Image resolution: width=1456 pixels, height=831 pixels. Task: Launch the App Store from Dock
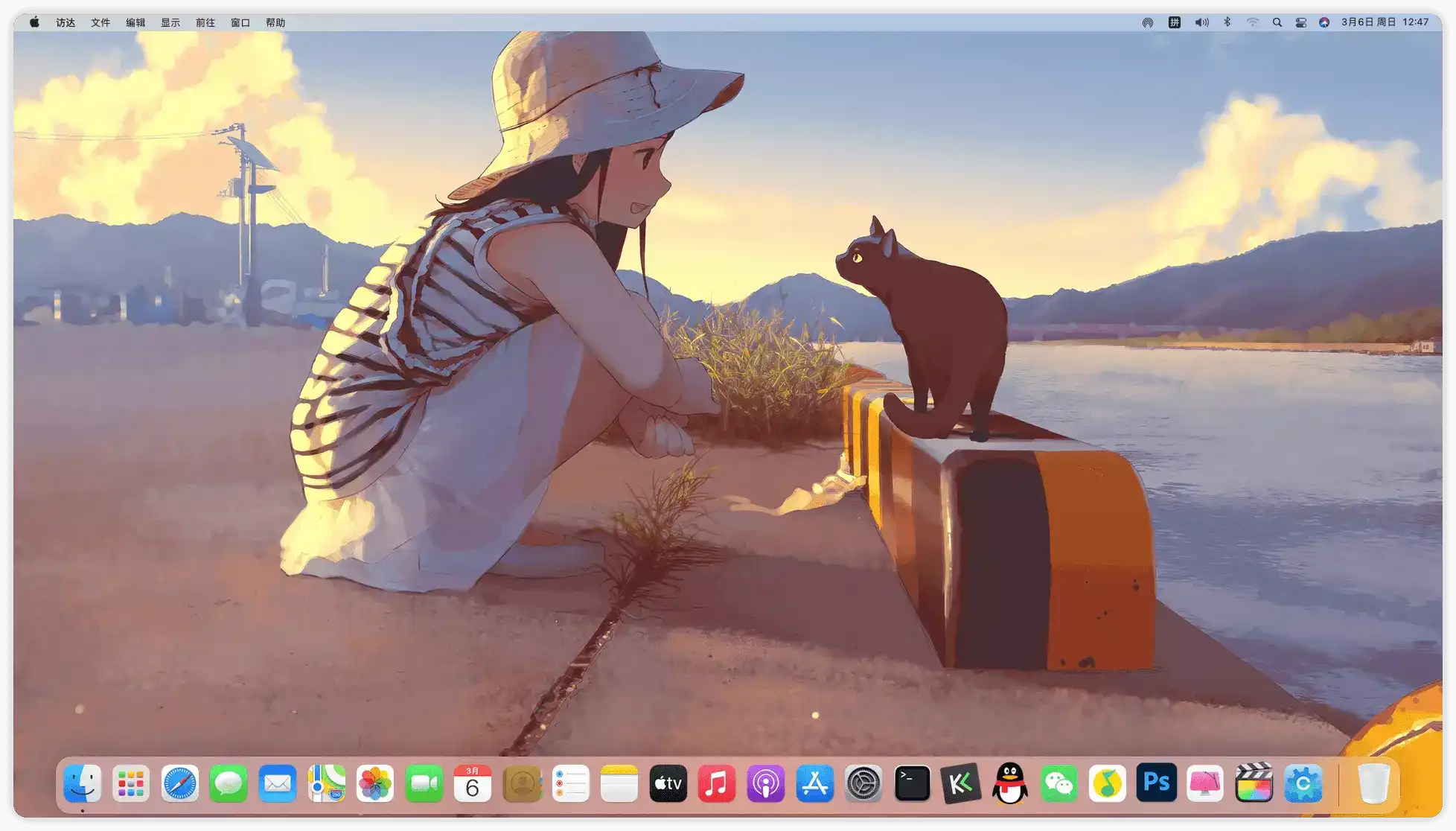(815, 783)
